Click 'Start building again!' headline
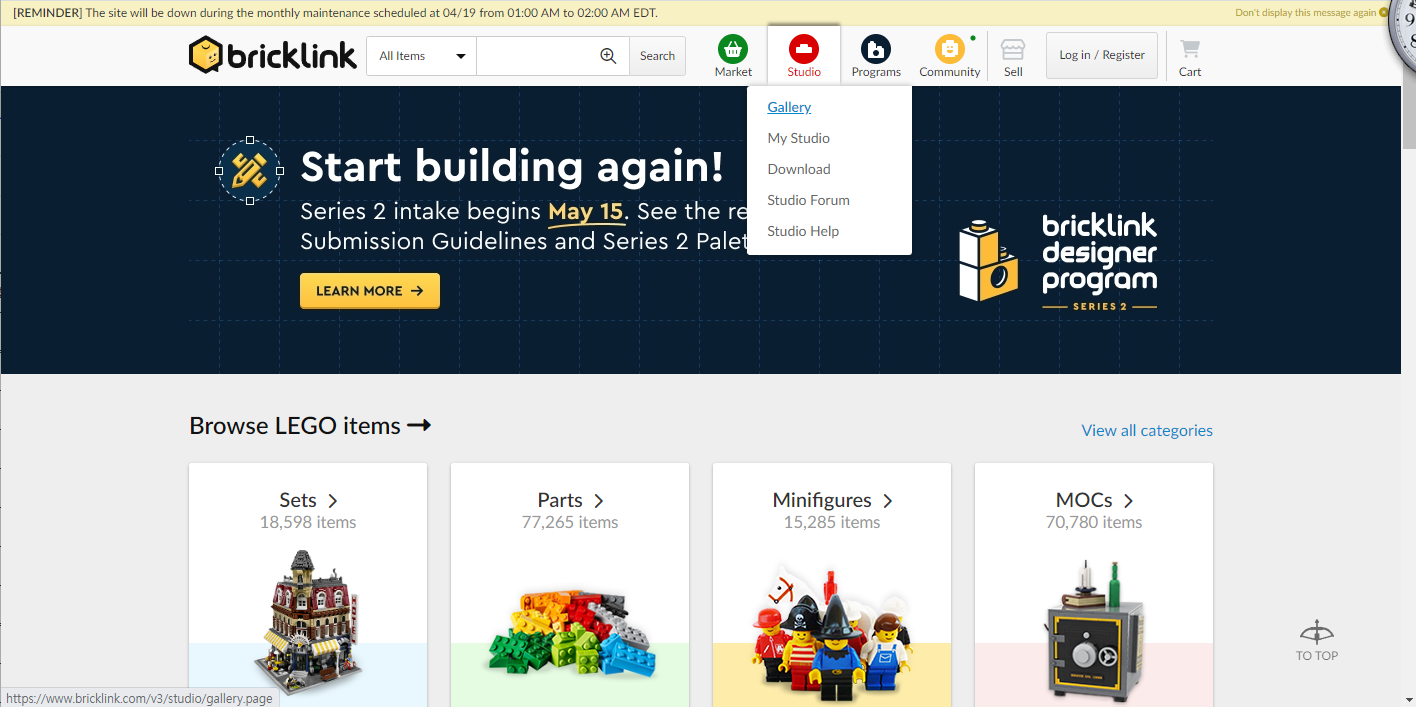 tap(512, 167)
